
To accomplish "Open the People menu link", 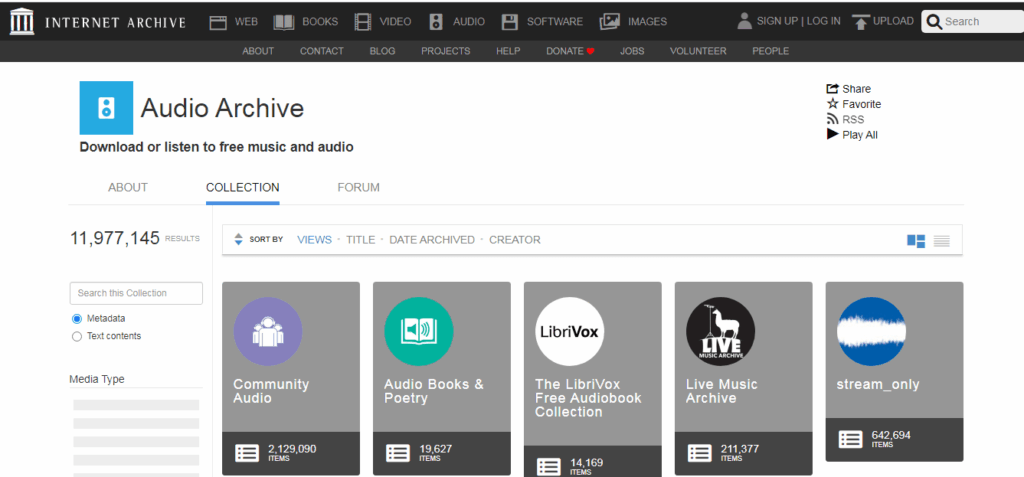I will pos(771,51).
